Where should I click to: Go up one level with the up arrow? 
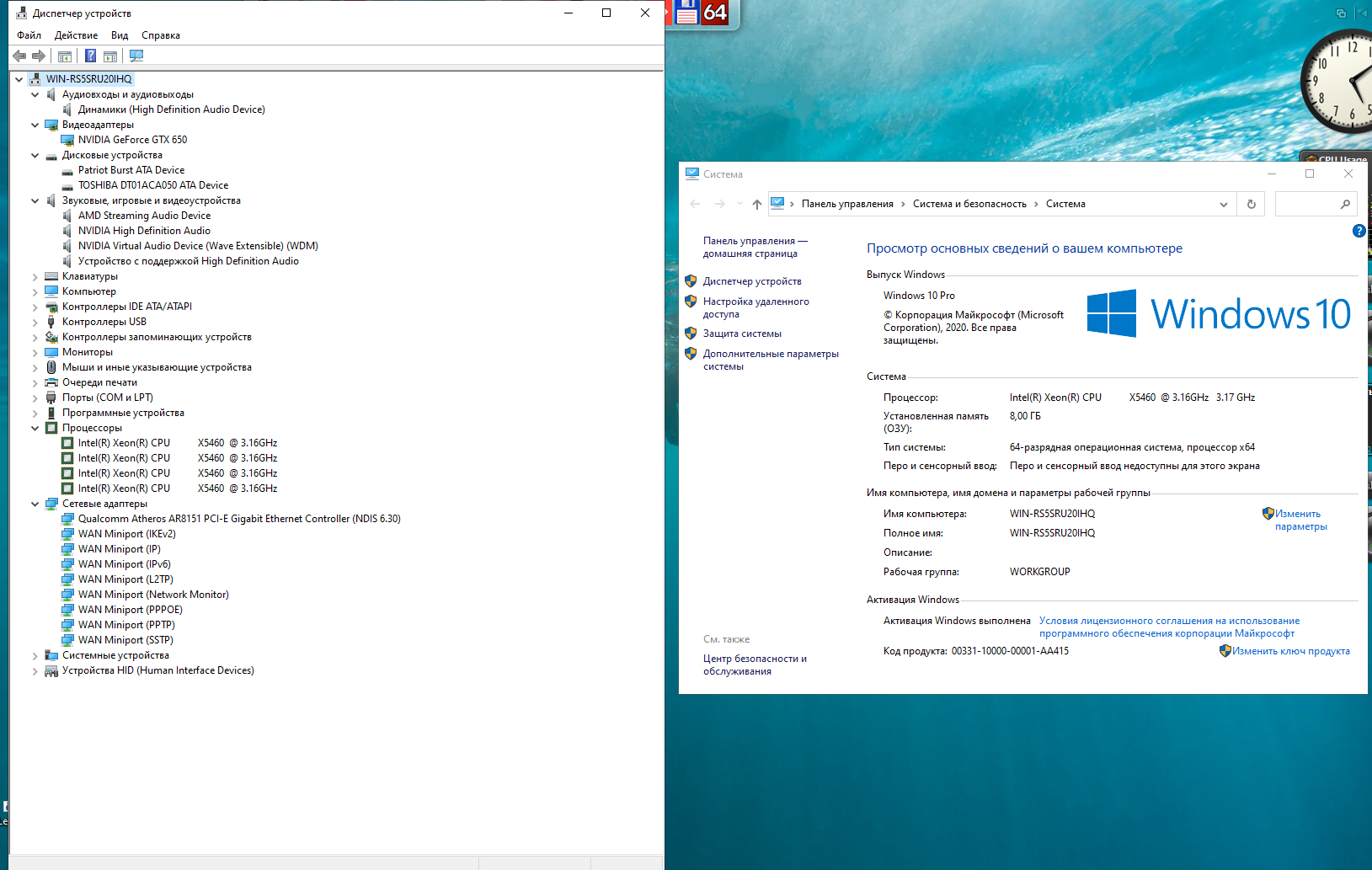point(756,204)
